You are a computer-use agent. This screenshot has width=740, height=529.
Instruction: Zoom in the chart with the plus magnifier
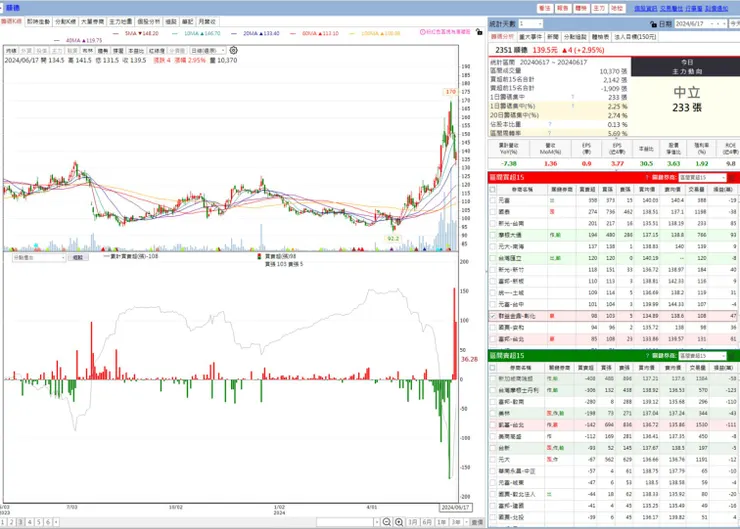399,522
